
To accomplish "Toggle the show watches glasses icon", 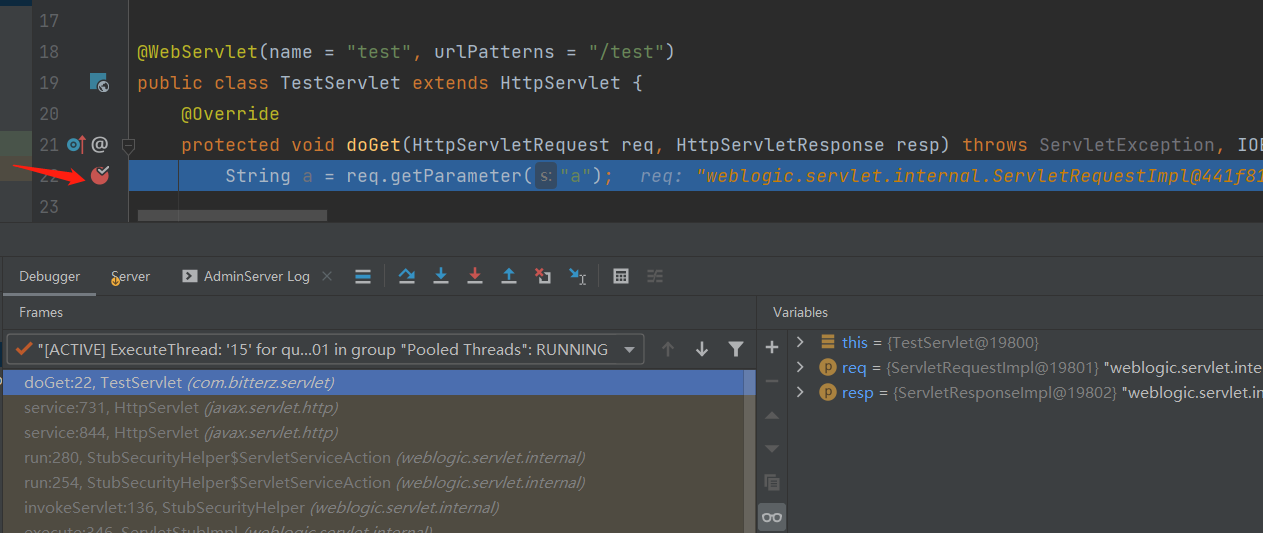I will click(x=772, y=517).
